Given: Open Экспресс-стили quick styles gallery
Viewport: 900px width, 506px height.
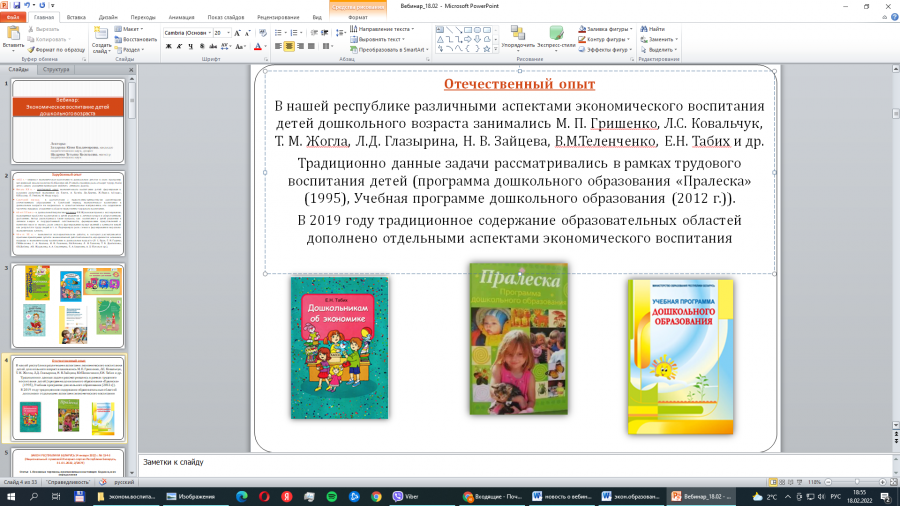Looking at the screenshot, I should (556, 38).
